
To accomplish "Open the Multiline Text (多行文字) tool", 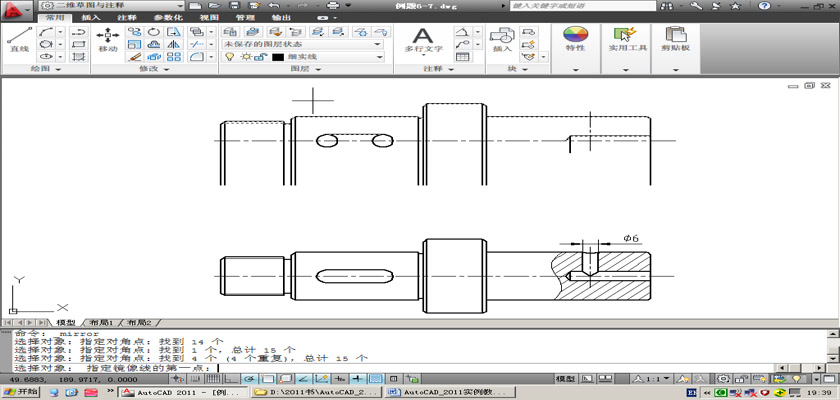I will tap(422, 38).
